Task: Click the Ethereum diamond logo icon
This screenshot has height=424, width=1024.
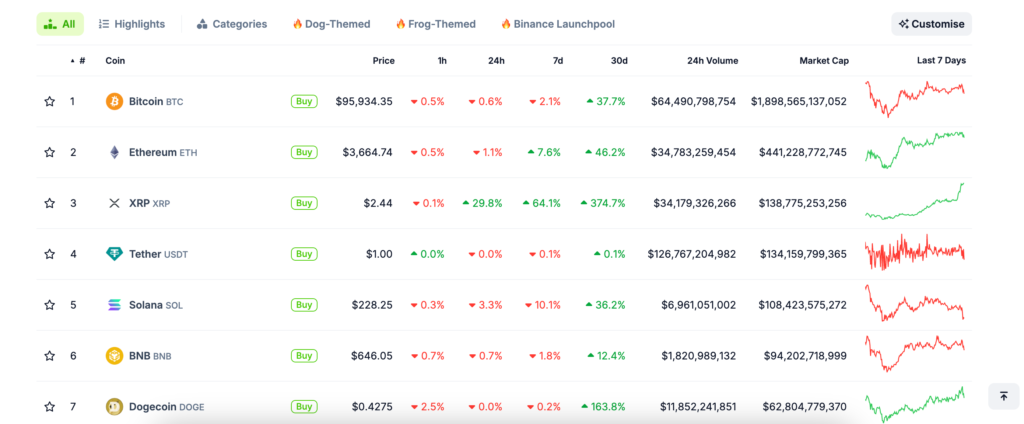Action: point(114,152)
